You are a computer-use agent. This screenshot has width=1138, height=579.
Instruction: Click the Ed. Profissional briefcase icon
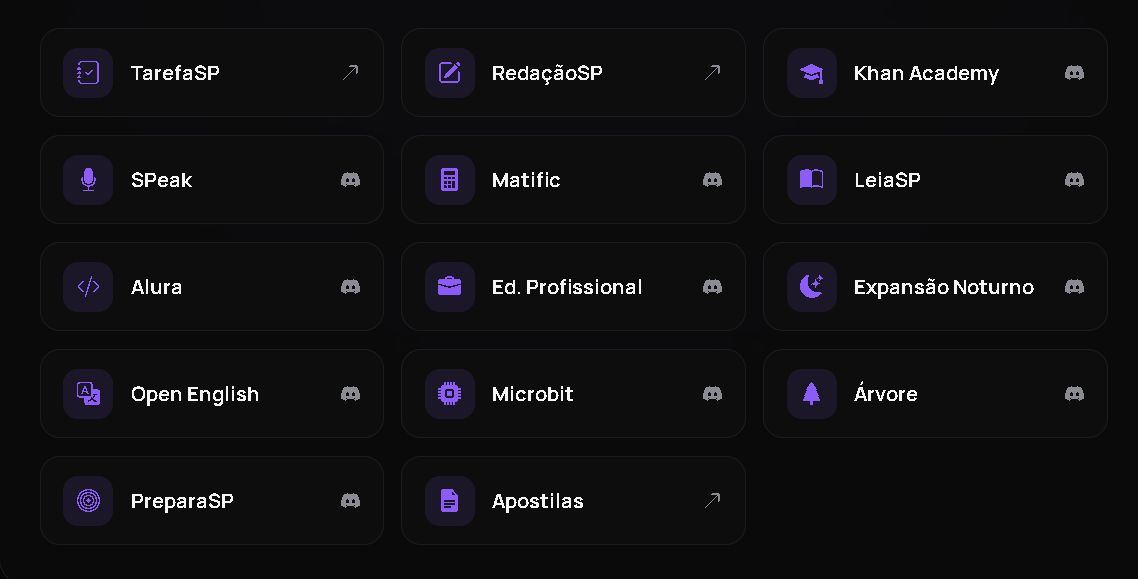click(x=450, y=287)
